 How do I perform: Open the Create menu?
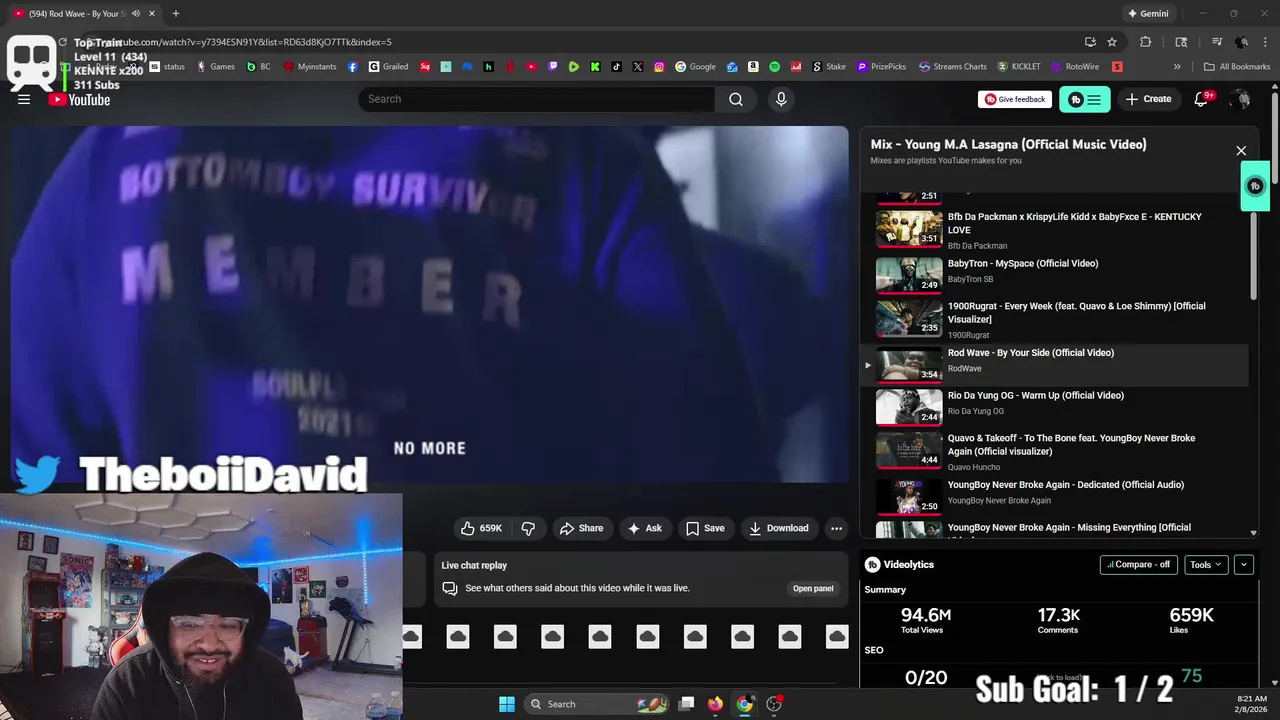point(1148,99)
